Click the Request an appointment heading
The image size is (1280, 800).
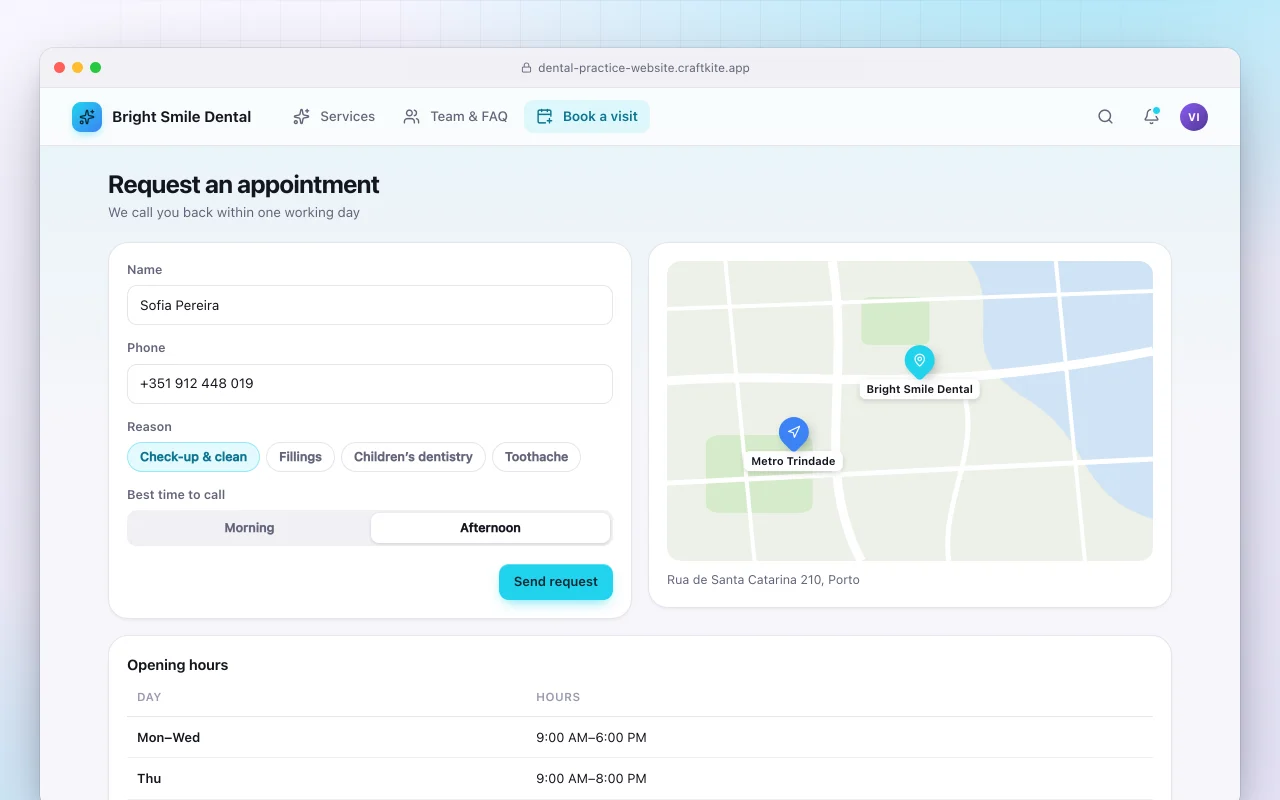244,185
